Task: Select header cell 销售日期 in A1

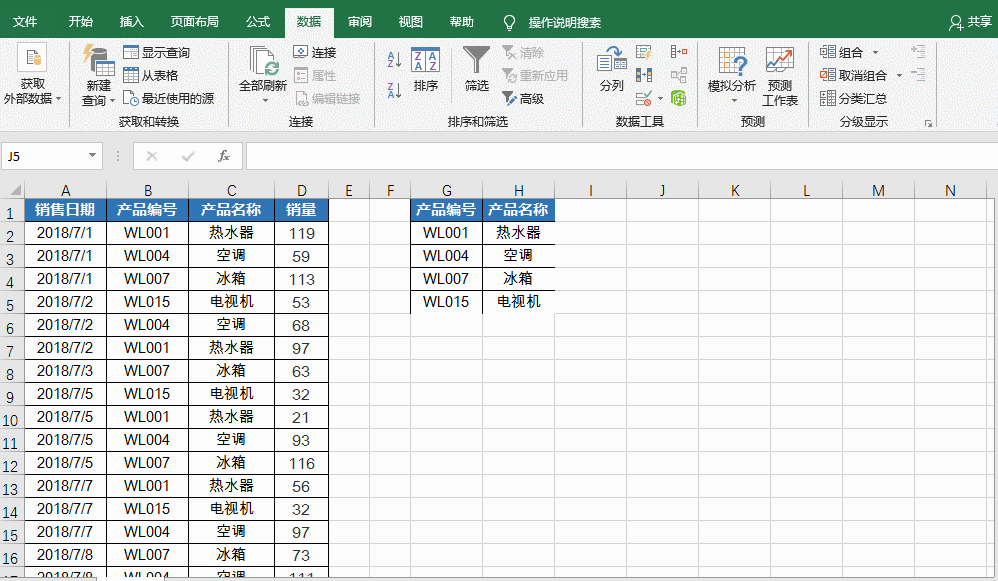Action: (66, 210)
